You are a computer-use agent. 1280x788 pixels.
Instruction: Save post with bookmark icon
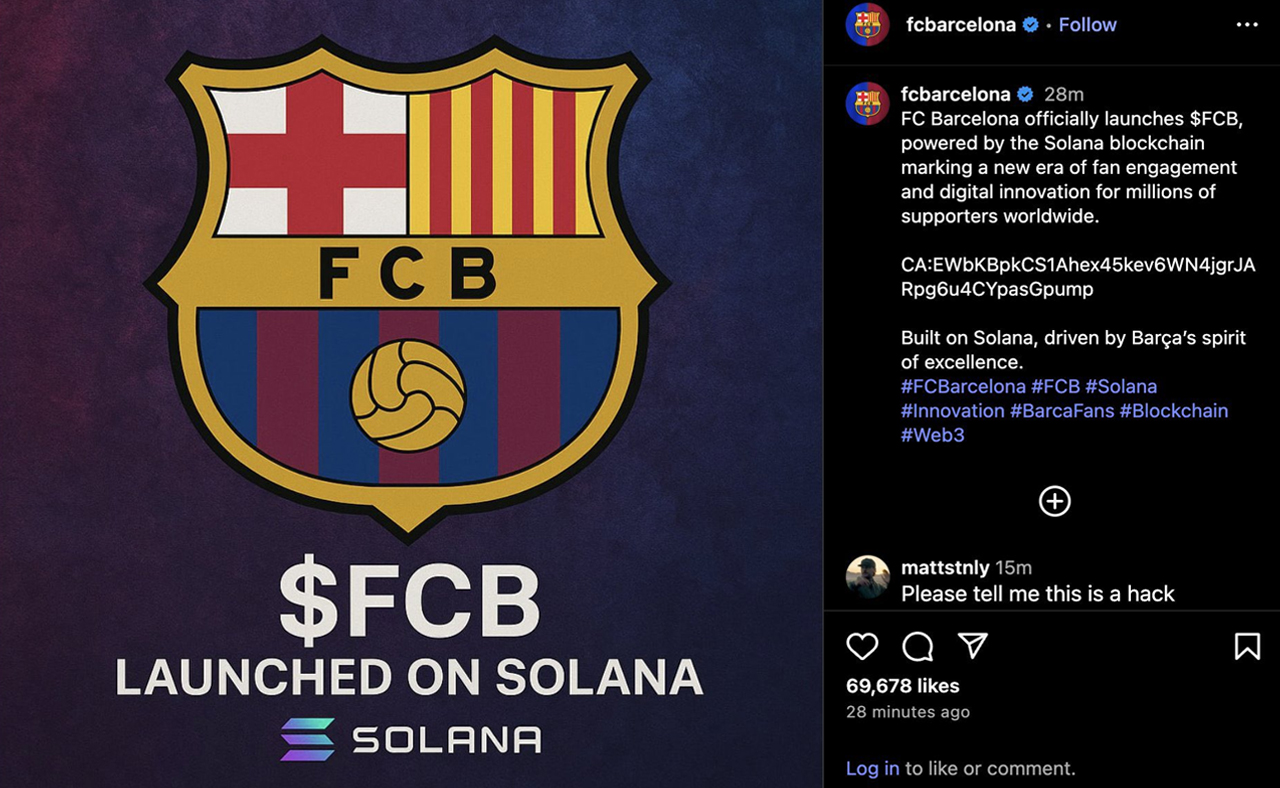click(x=1247, y=647)
